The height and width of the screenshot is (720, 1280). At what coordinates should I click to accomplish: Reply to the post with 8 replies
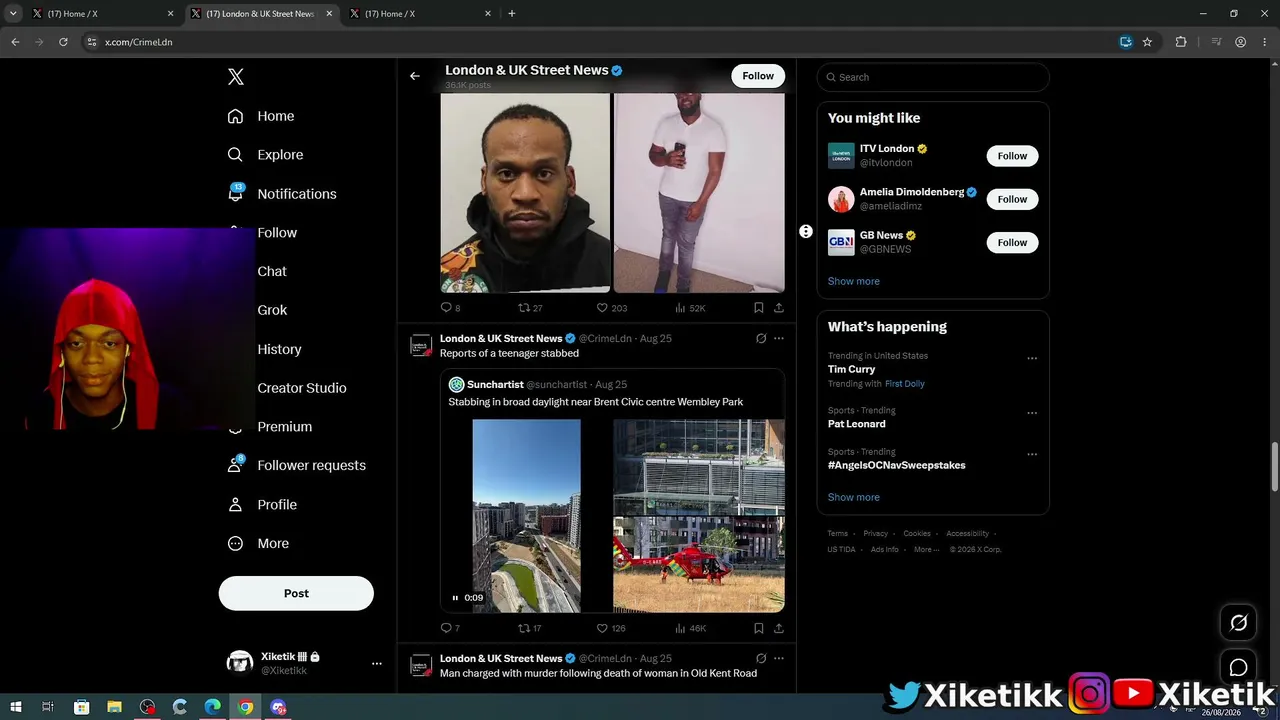coord(446,308)
